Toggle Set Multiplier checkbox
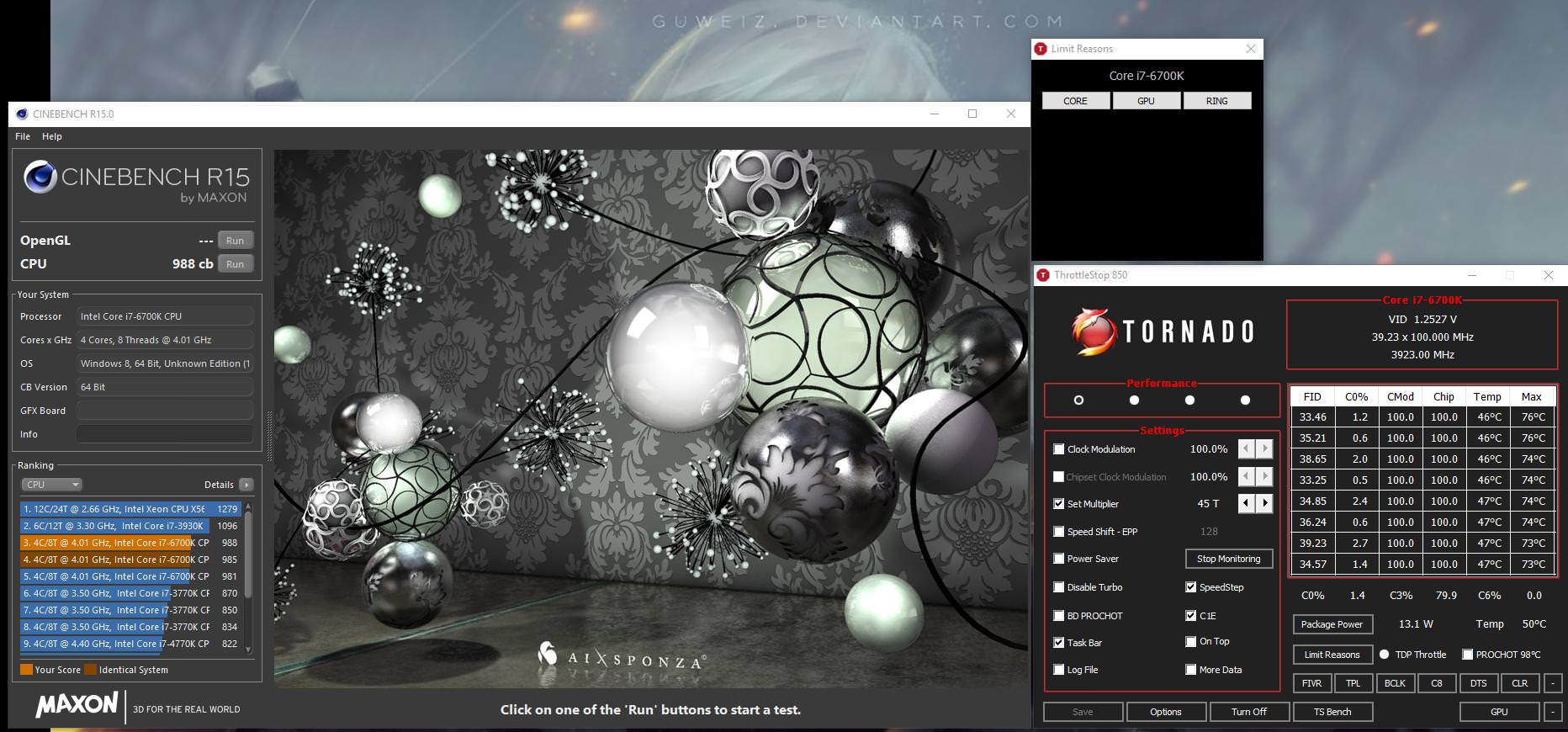The width and height of the screenshot is (1568, 732). pos(1059,504)
